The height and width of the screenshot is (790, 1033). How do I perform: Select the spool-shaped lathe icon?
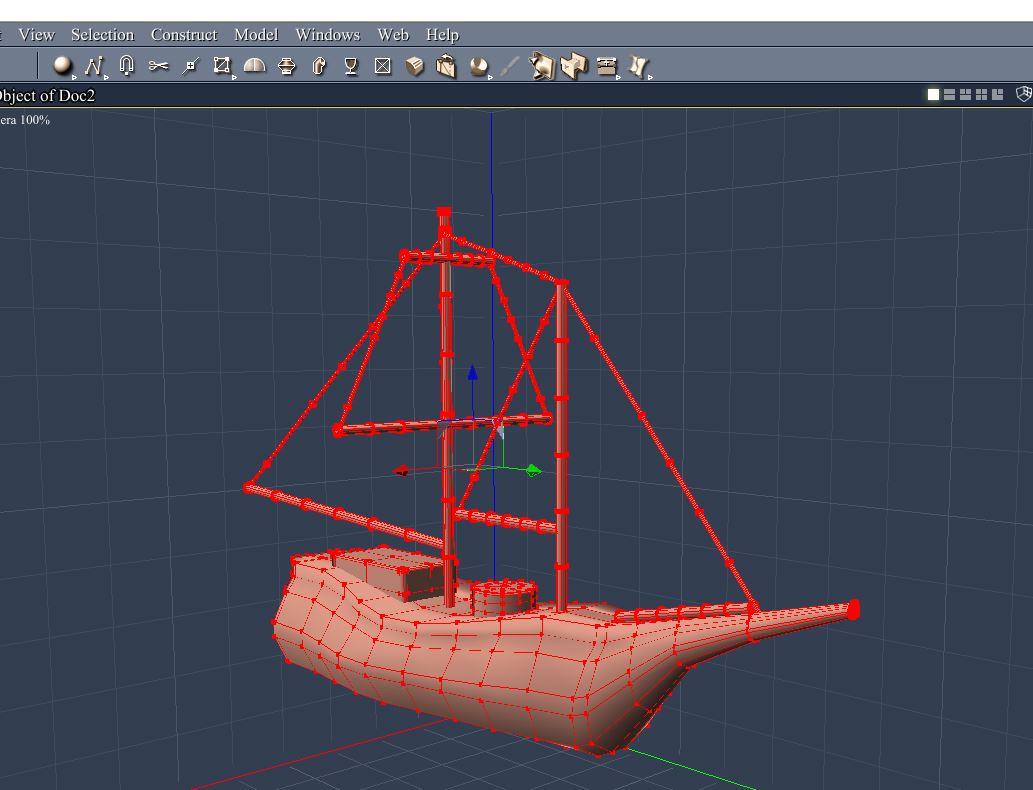pos(287,66)
